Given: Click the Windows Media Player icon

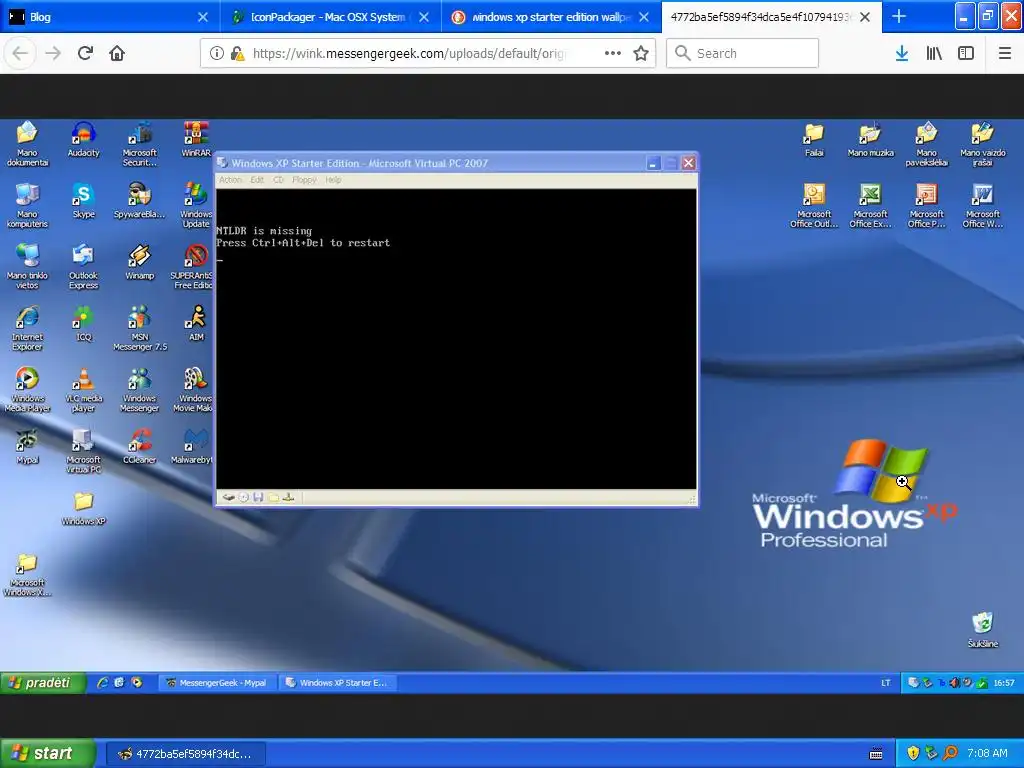Looking at the screenshot, I should (x=27, y=390).
